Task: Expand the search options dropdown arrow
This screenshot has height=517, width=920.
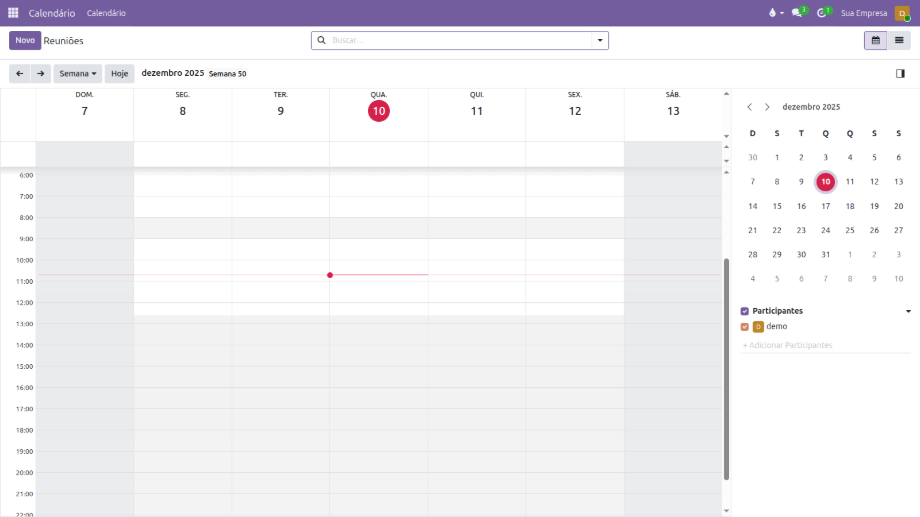Action: coord(600,40)
